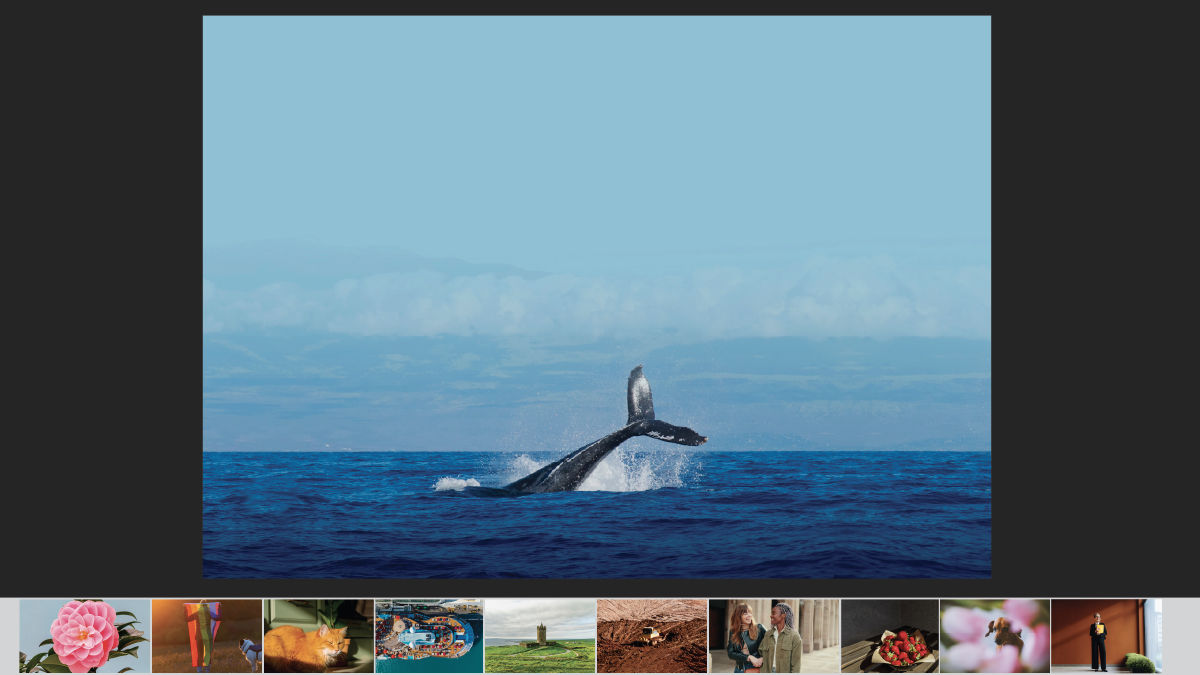Open the strawberries bouquet thumbnail
The width and height of the screenshot is (1200, 675).
pos(890,636)
